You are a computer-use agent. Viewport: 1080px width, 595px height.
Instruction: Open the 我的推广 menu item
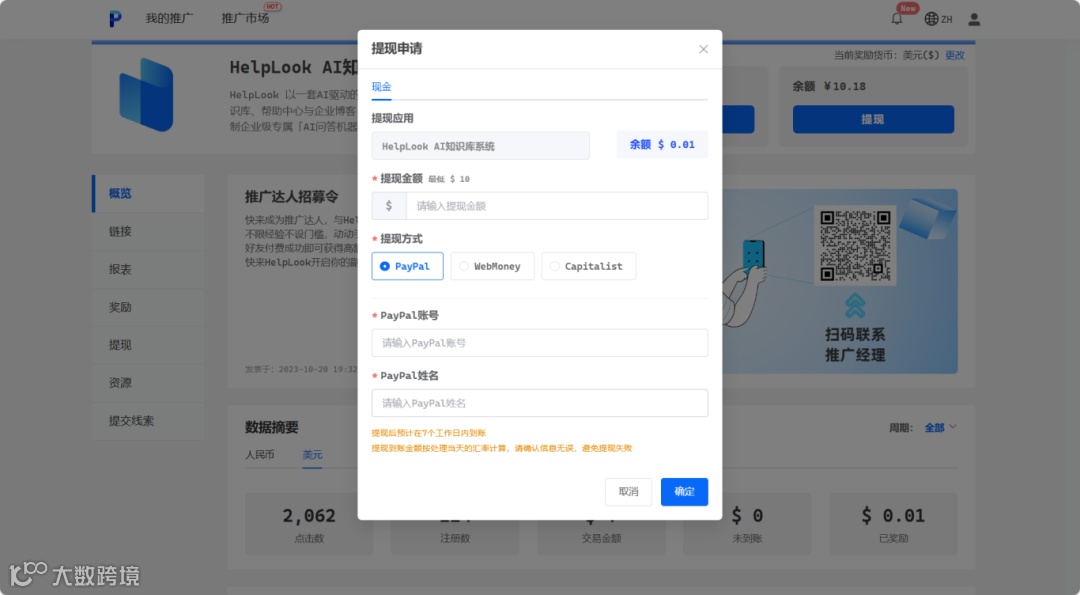(x=168, y=18)
